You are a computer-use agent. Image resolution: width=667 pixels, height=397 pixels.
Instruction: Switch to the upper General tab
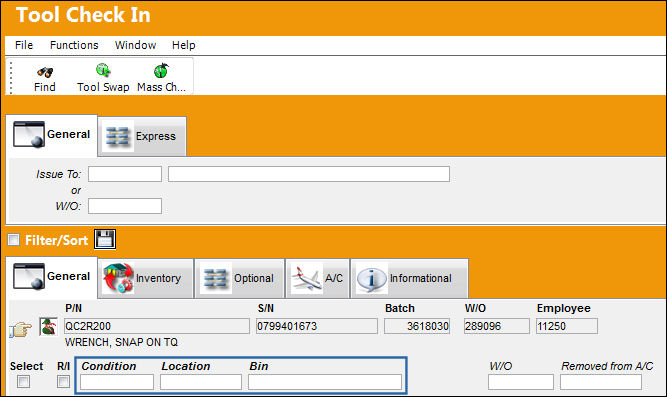tap(51, 135)
